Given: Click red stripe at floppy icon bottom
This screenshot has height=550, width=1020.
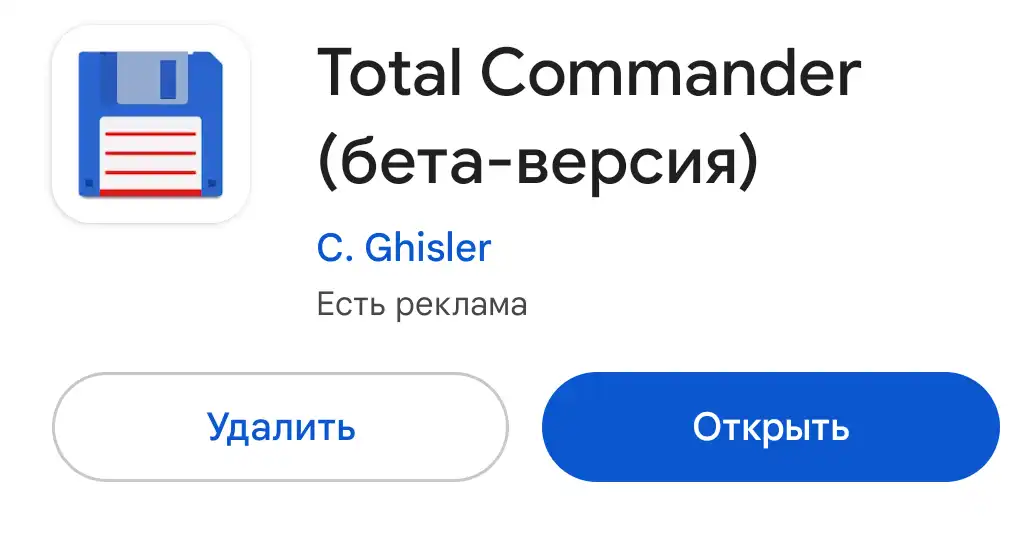Looking at the screenshot, I should point(150,193).
